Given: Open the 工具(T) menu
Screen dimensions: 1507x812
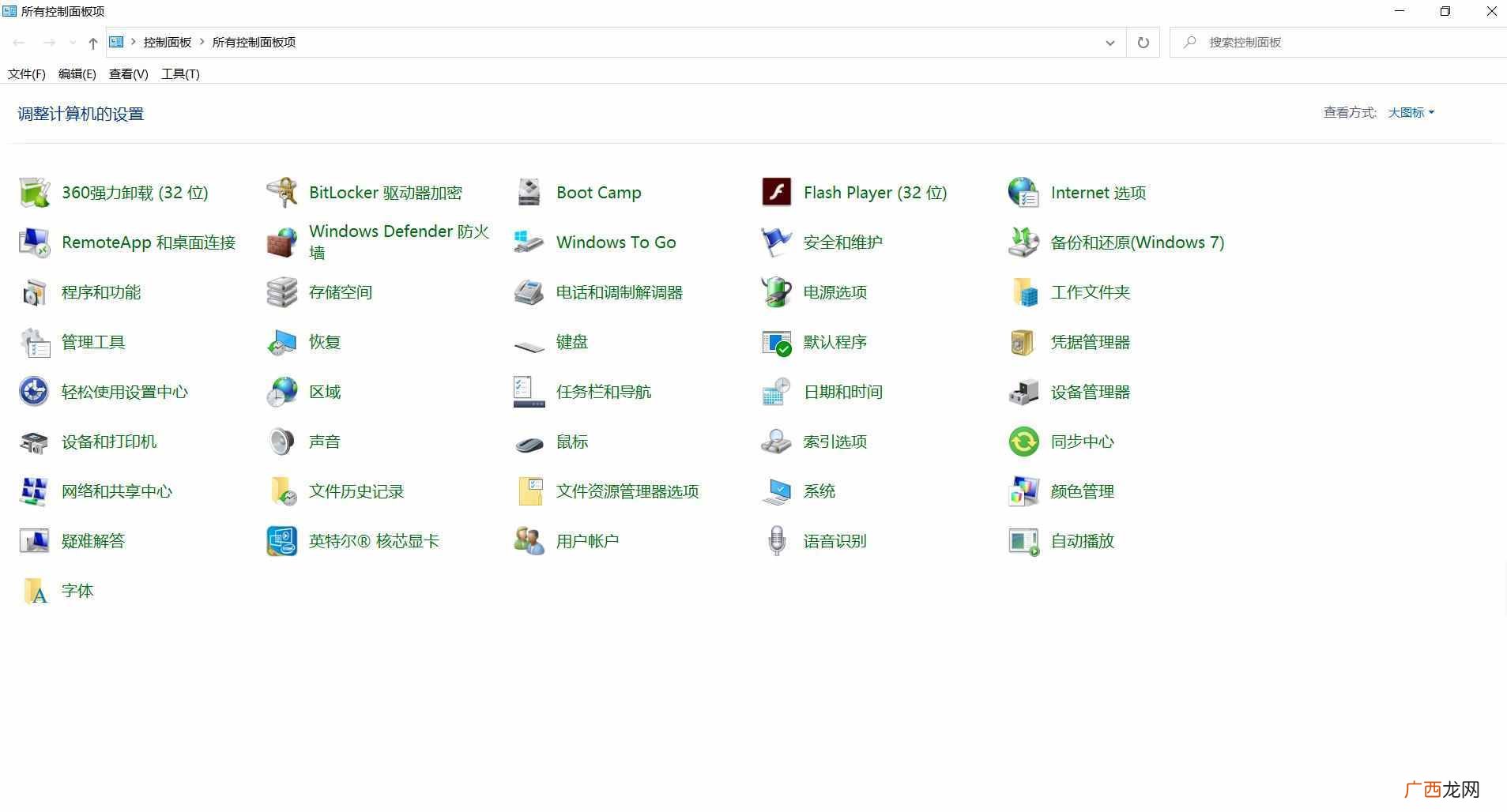Looking at the screenshot, I should (x=180, y=73).
